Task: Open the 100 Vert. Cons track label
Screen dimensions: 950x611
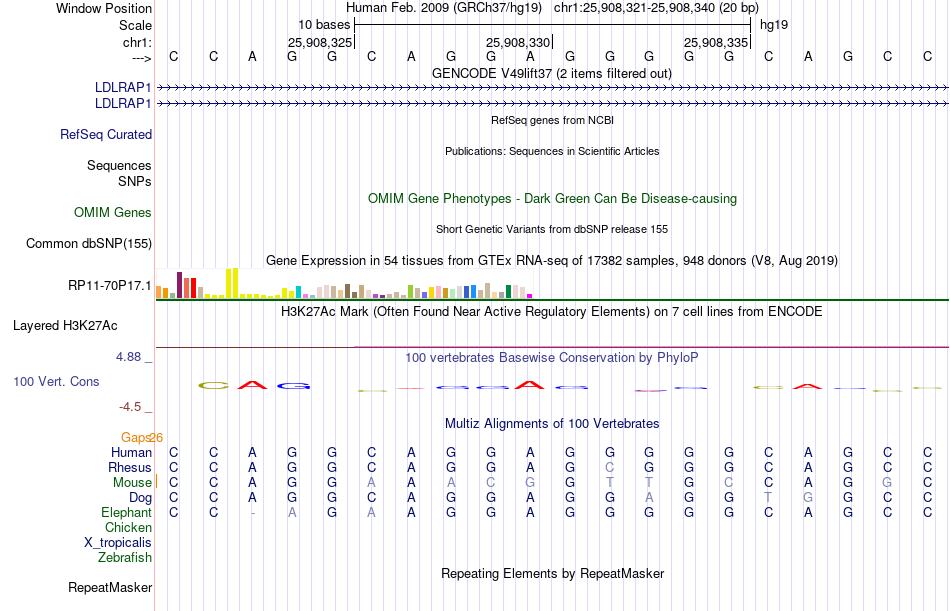Action: (56, 382)
